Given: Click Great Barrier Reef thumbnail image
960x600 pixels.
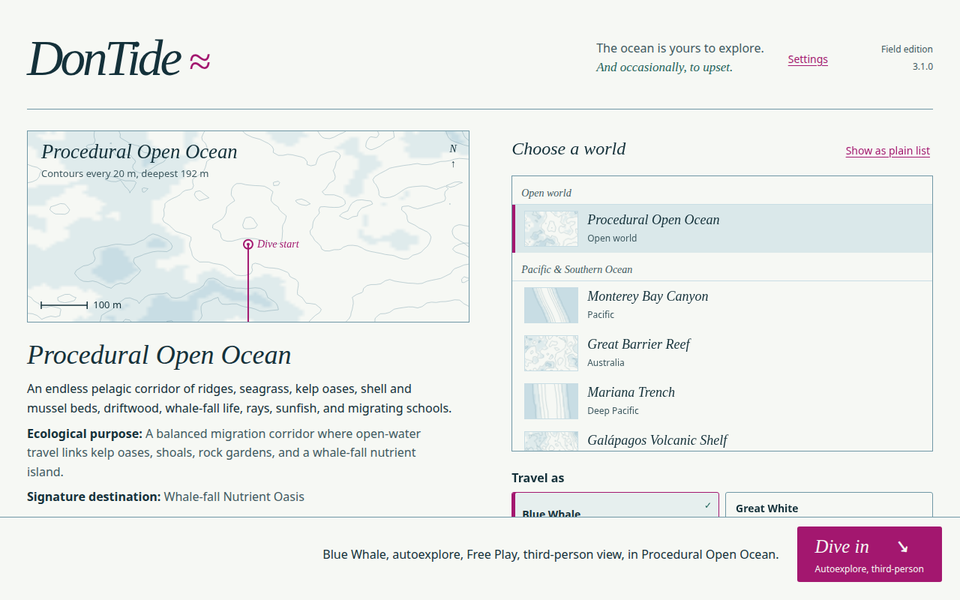Looking at the screenshot, I should tap(551, 353).
